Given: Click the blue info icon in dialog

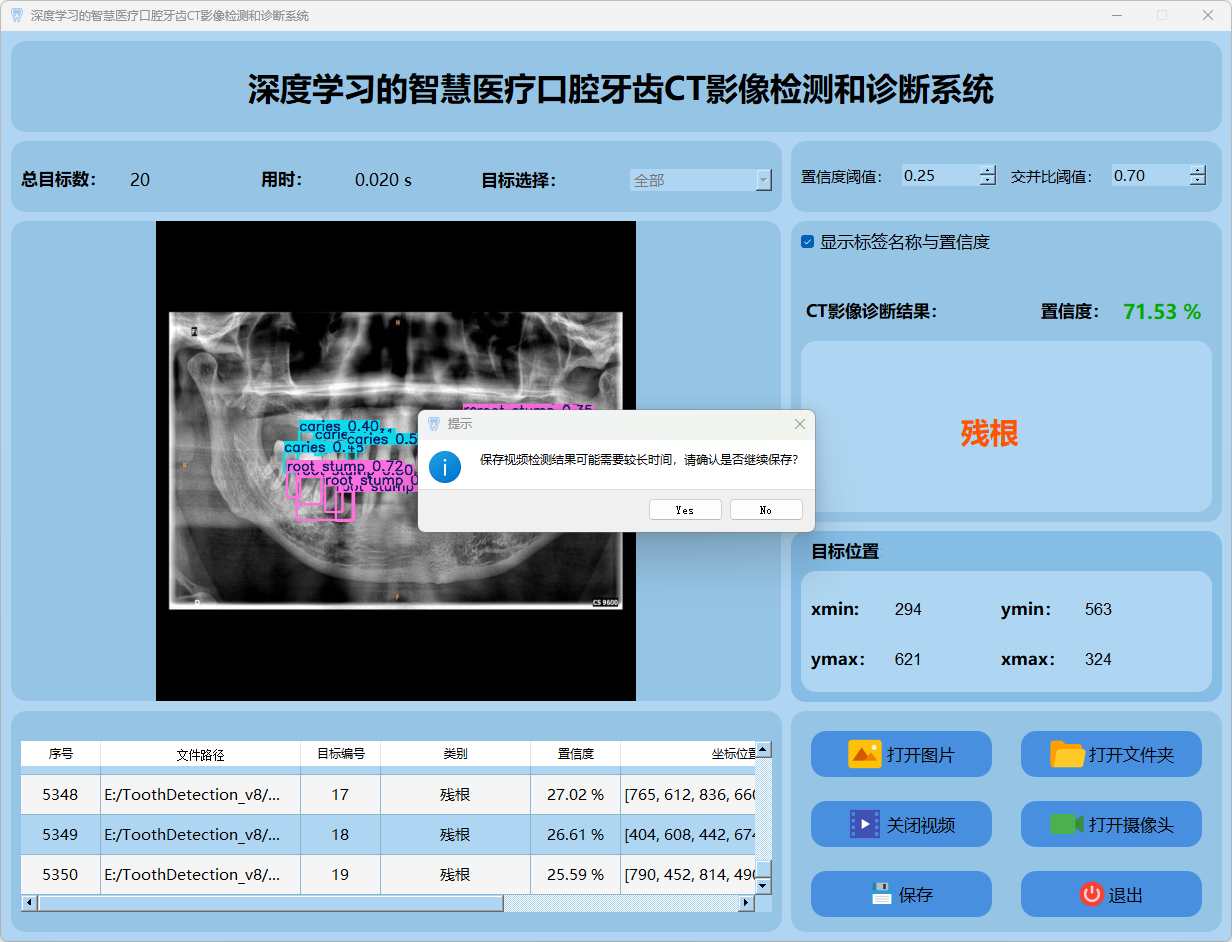Looking at the screenshot, I should (x=445, y=466).
